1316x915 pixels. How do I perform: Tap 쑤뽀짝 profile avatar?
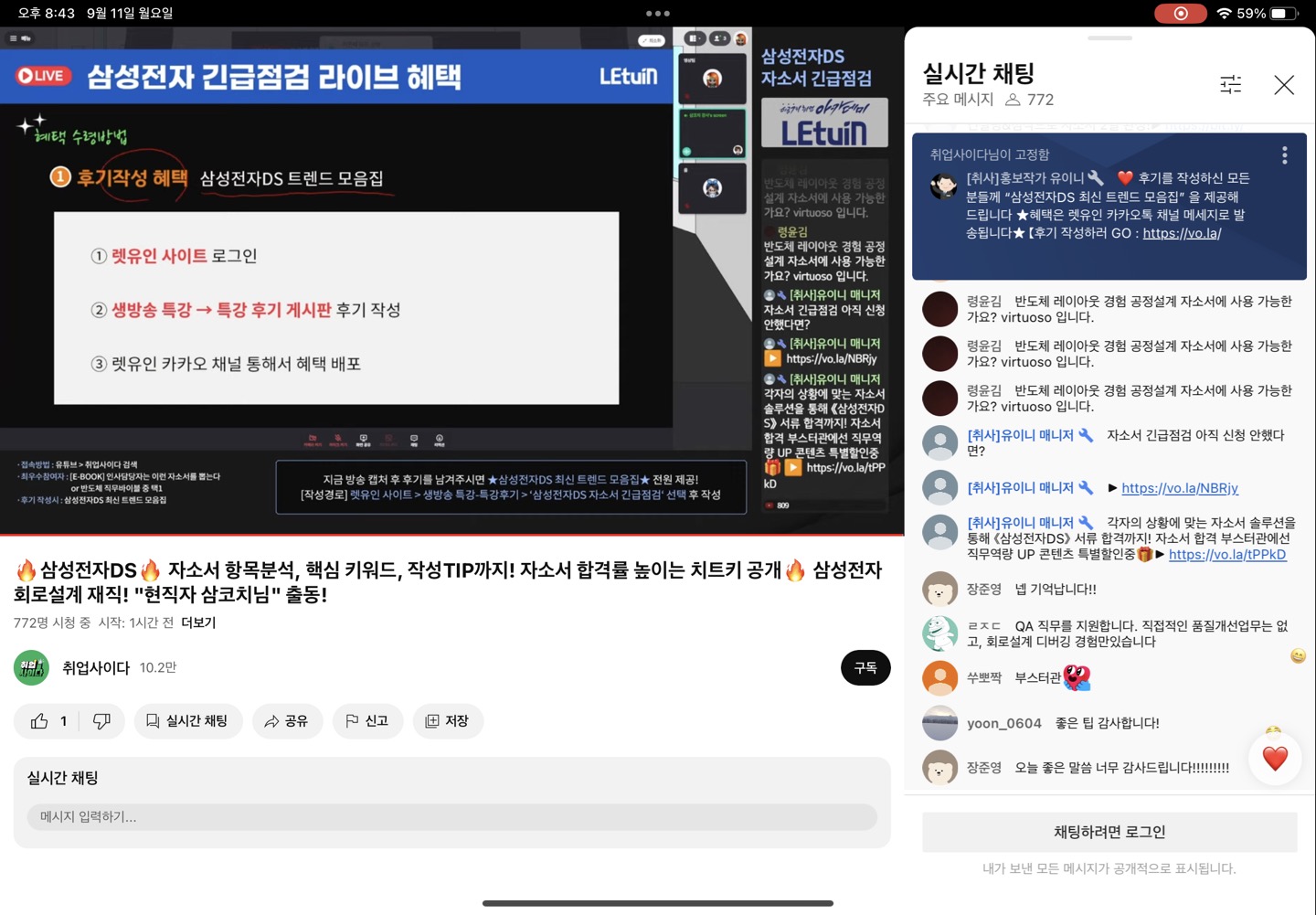(939, 678)
